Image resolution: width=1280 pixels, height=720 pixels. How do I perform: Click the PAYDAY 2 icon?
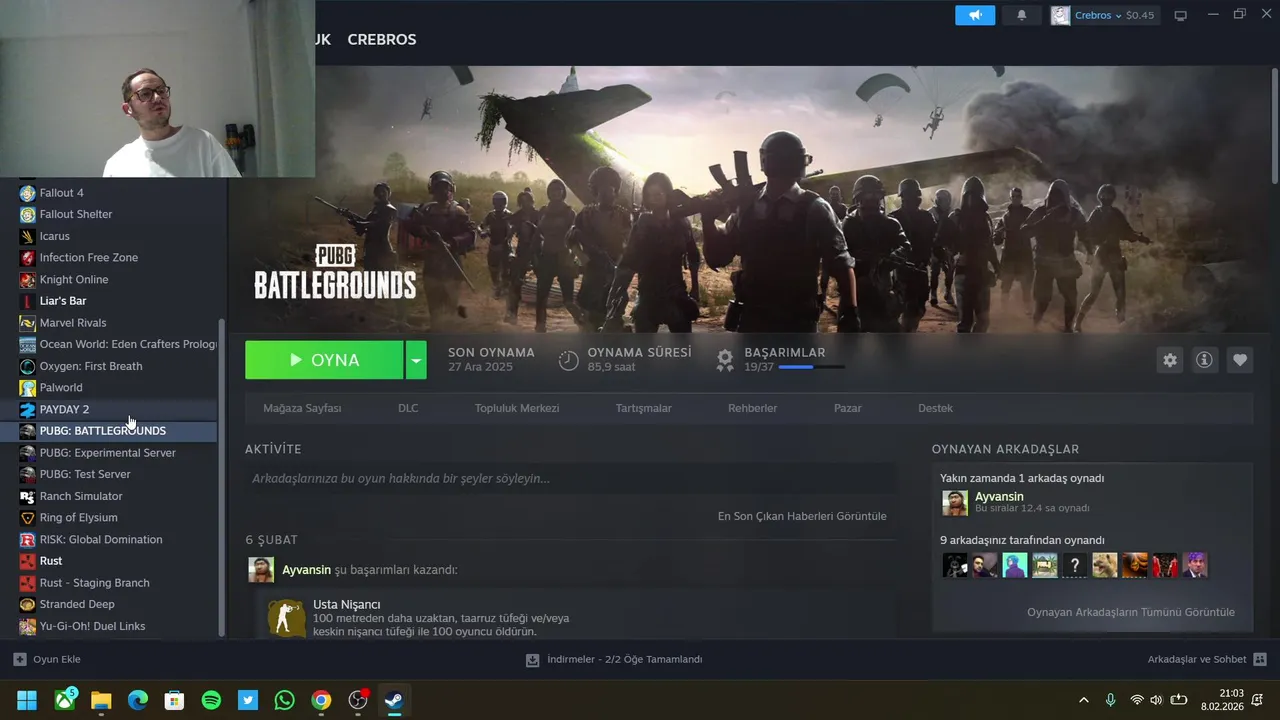pyautogui.click(x=28, y=409)
